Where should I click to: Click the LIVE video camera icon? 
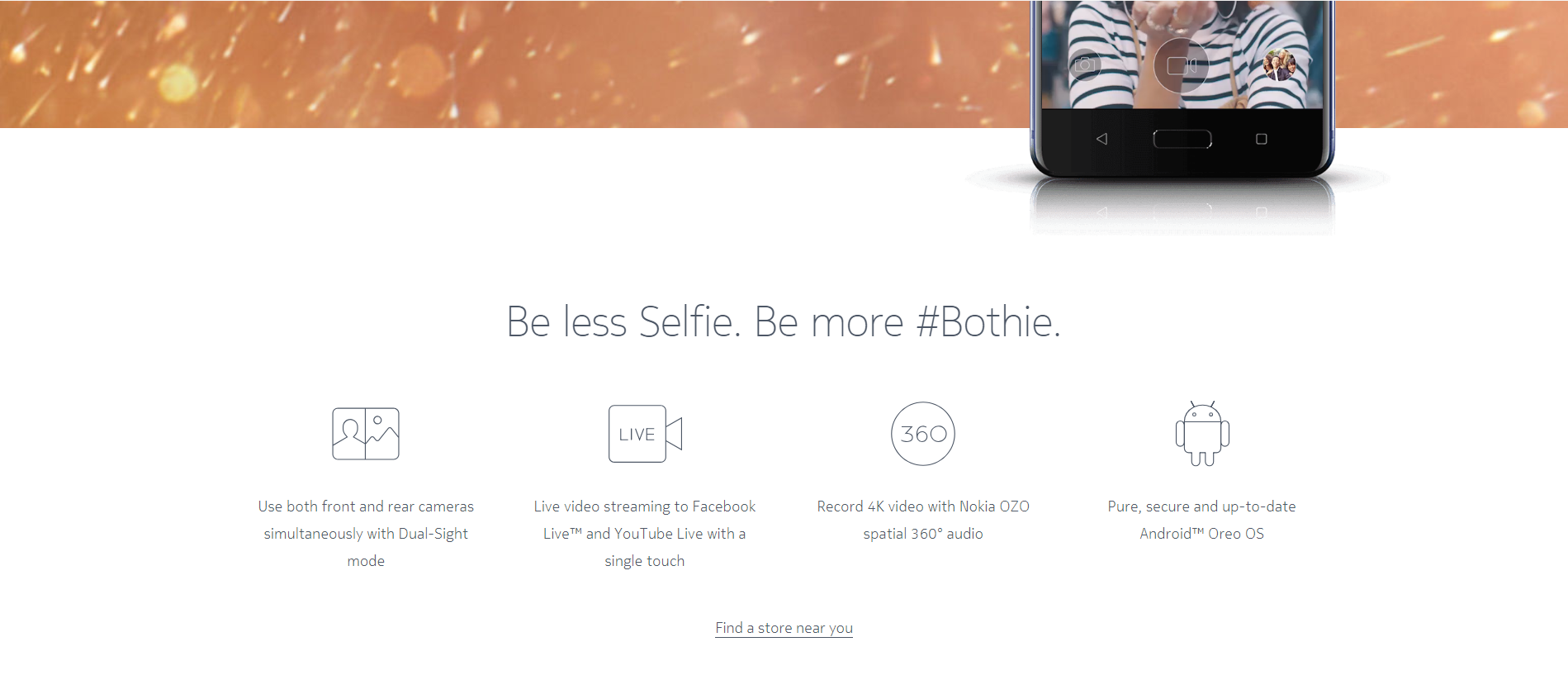pyautogui.click(x=645, y=434)
